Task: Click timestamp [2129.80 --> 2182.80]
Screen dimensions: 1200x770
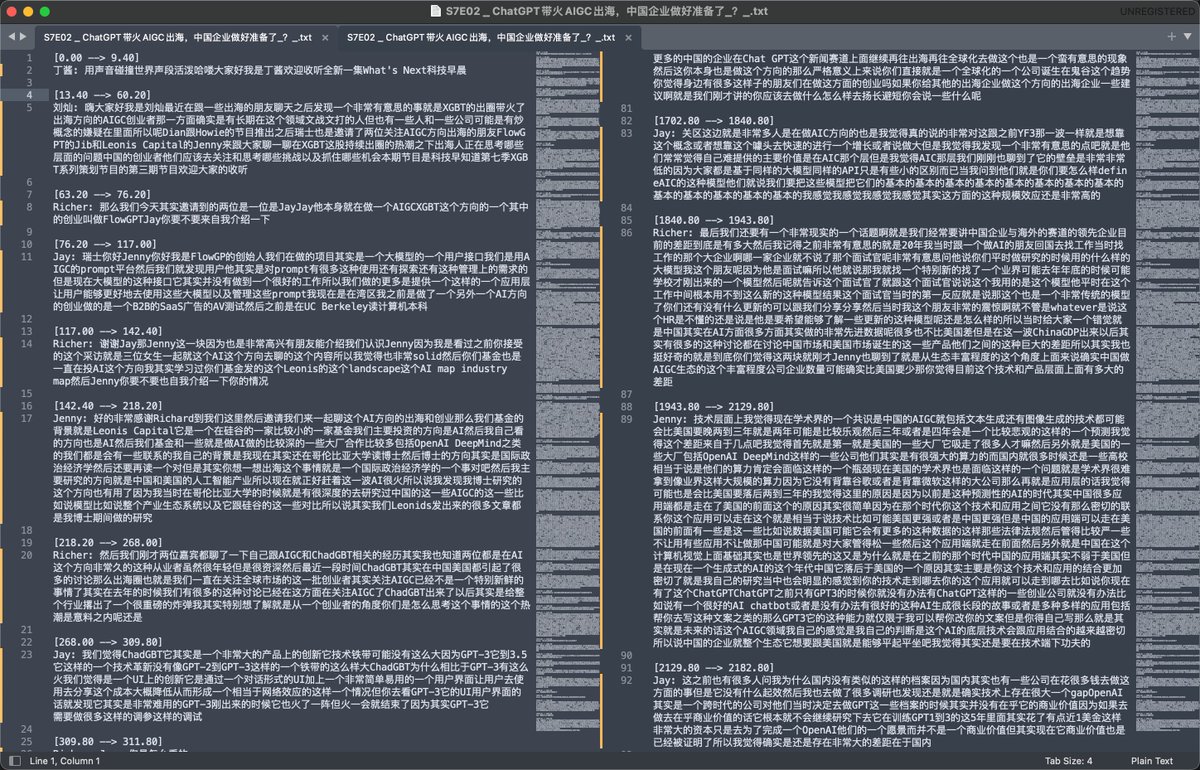Action: (712, 667)
